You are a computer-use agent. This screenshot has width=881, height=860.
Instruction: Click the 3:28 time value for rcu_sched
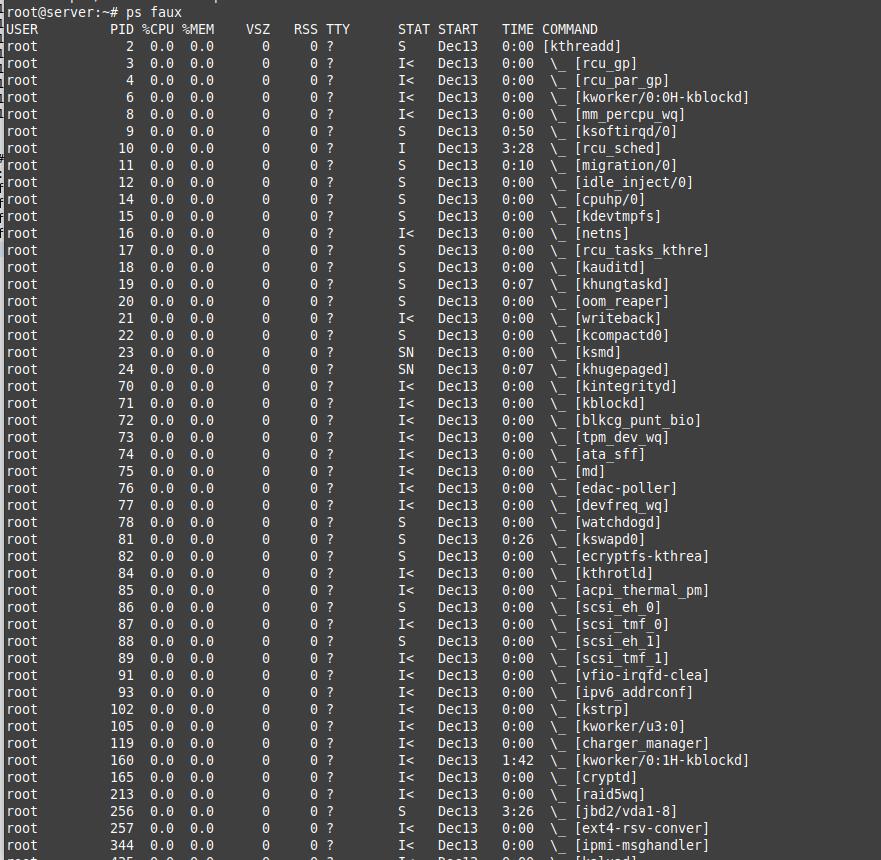(x=517, y=148)
